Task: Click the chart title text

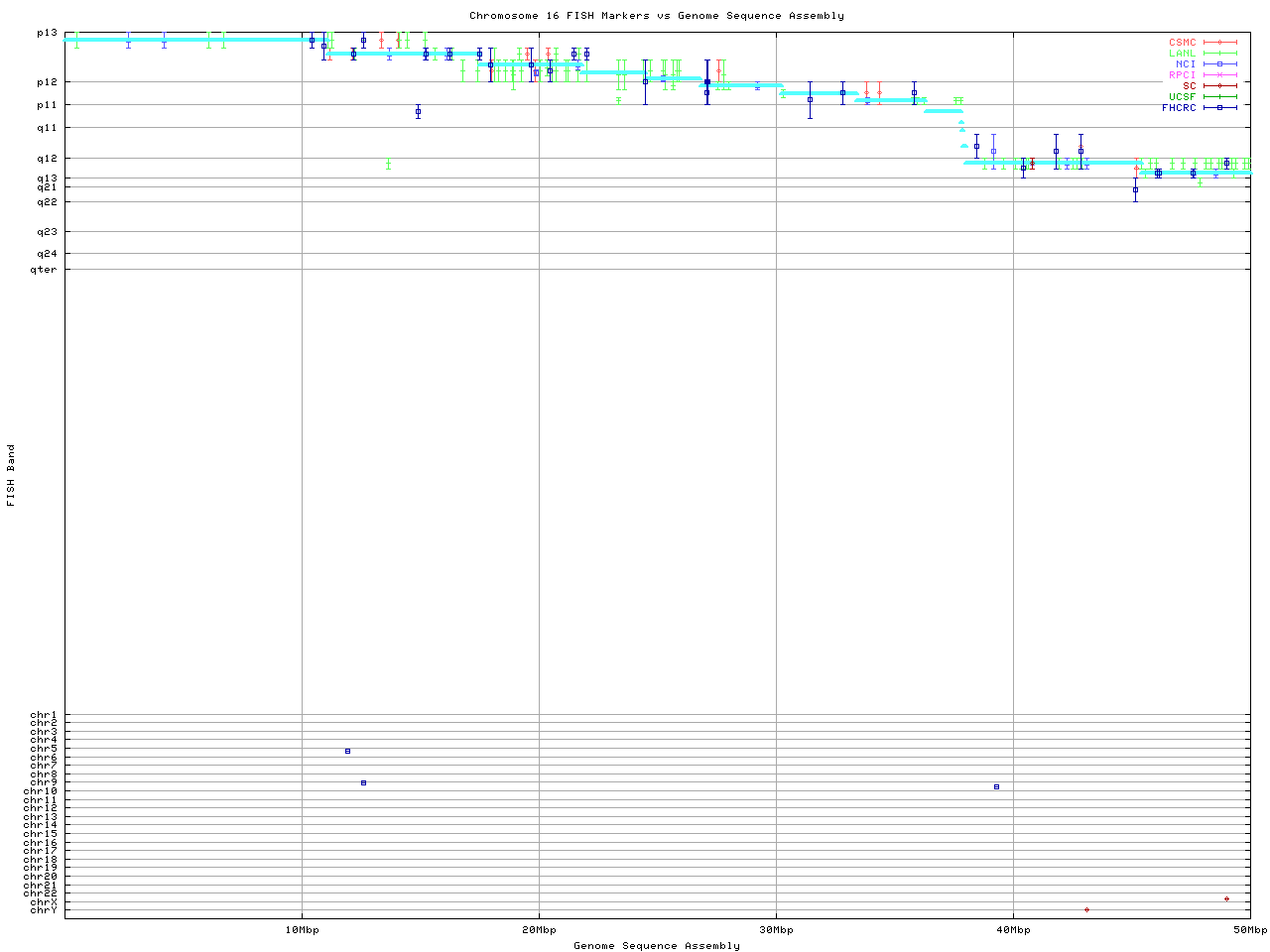Action: (657, 16)
